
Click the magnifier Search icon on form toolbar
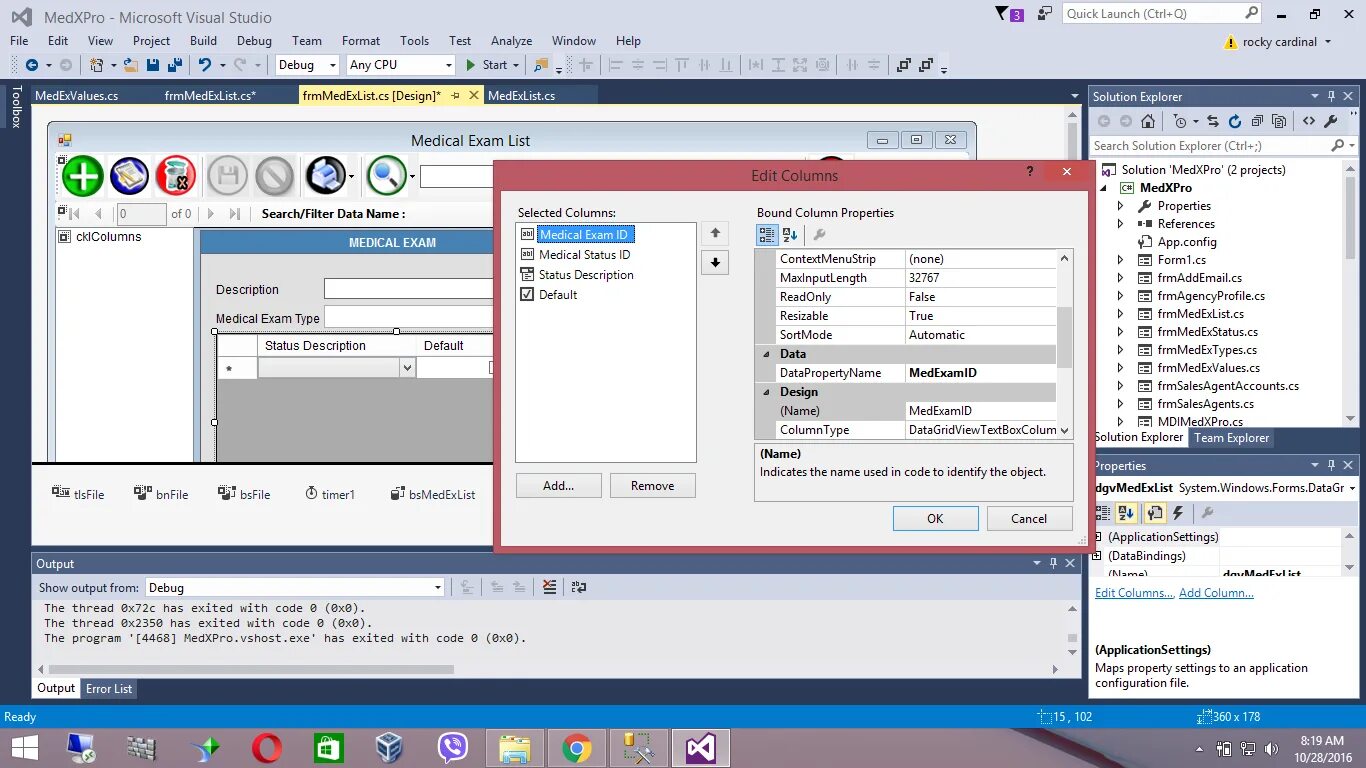[386, 176]
